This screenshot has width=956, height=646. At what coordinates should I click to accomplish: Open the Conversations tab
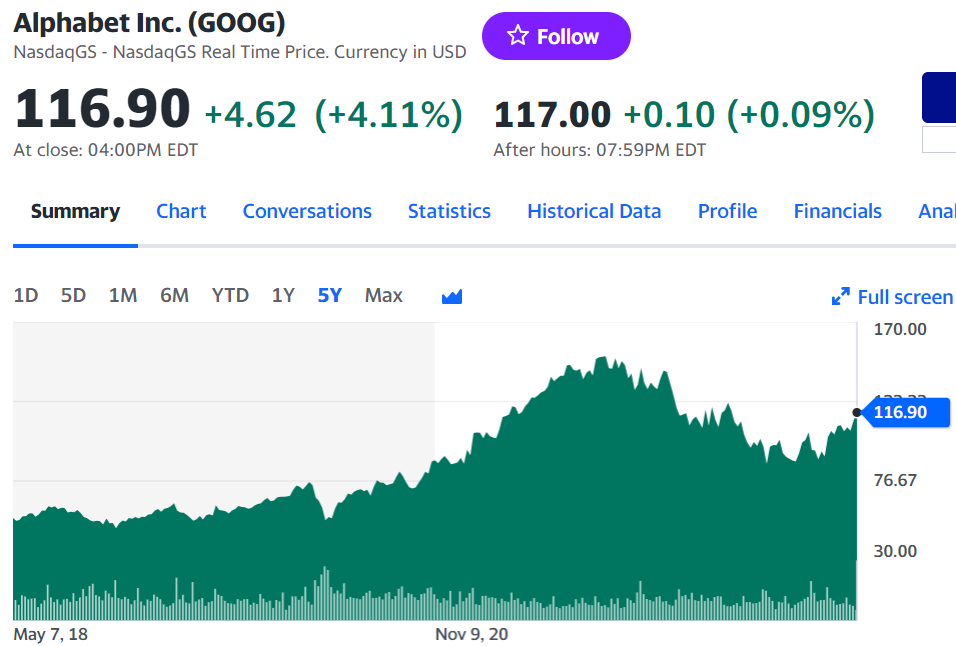coord(307,211)
